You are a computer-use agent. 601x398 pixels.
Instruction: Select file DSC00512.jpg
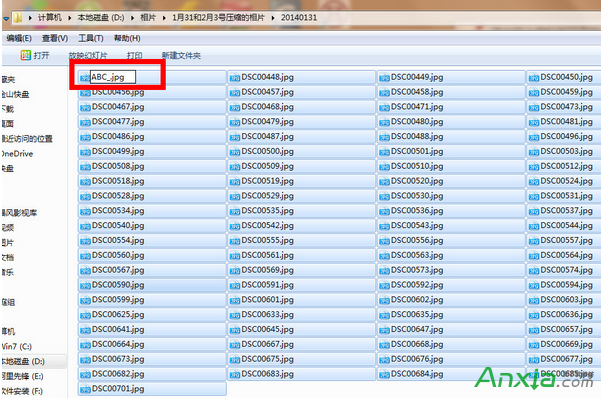564,167
